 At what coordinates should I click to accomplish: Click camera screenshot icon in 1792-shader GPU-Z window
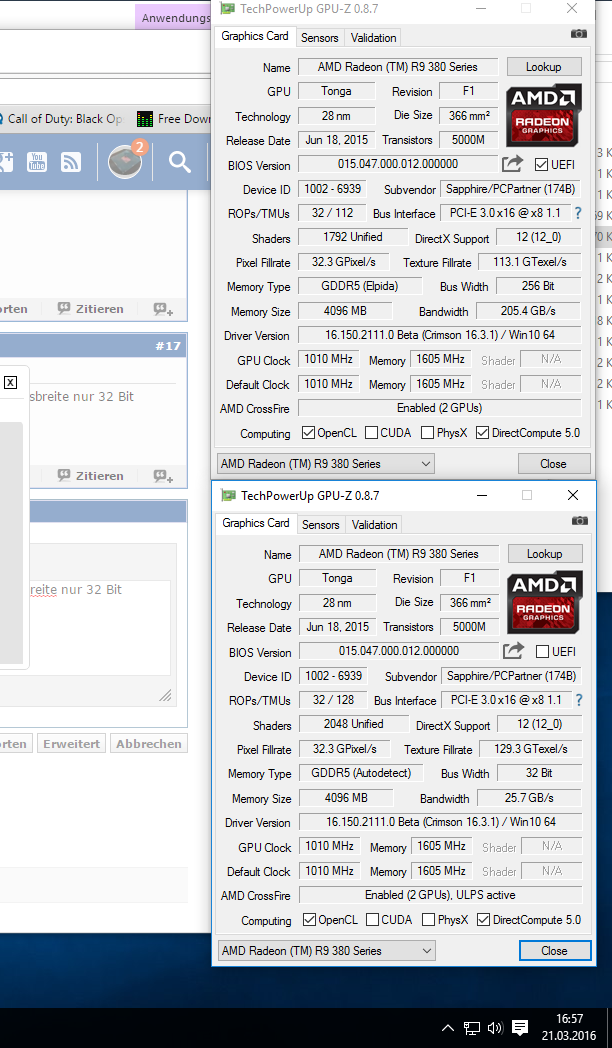579,33
